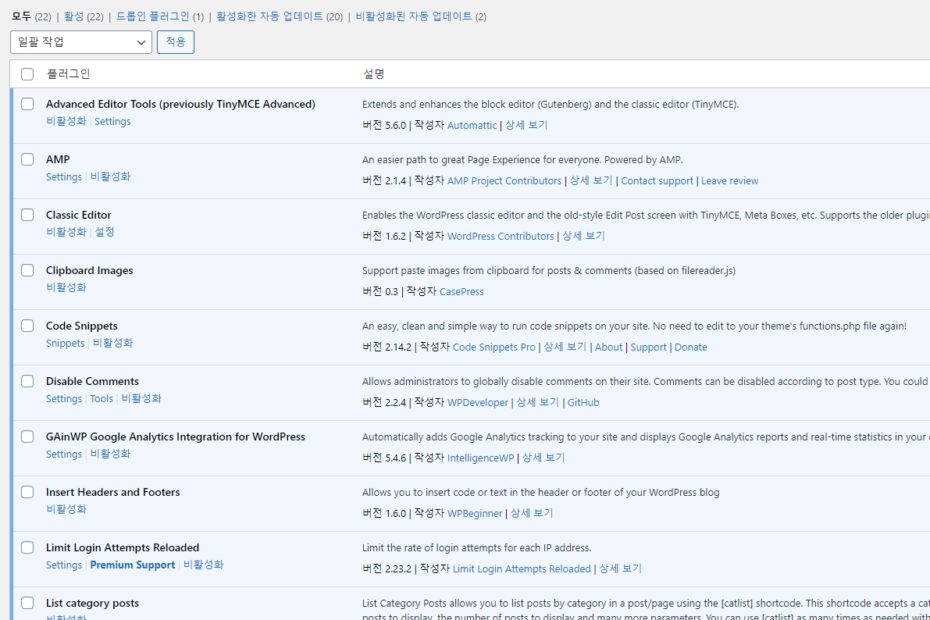The width and height of the screenshot is (930, 620).
Task: Open GitHub link for Disable Comments
Action: point(583,402)
